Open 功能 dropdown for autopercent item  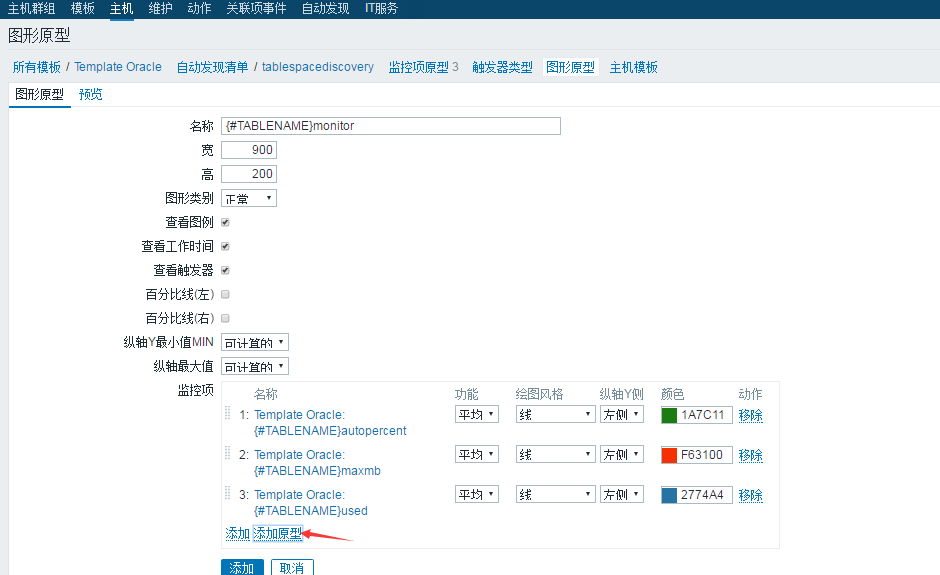coord(477,414)
